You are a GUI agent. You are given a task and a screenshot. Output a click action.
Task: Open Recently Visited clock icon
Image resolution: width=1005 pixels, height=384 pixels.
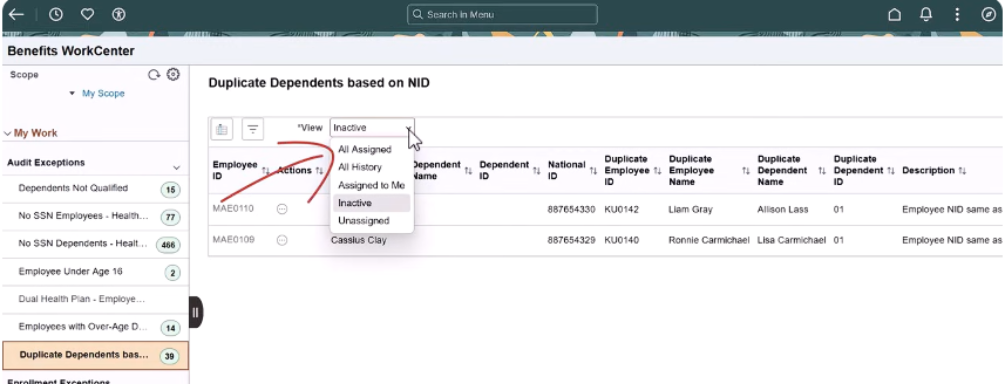pos(56,14)
